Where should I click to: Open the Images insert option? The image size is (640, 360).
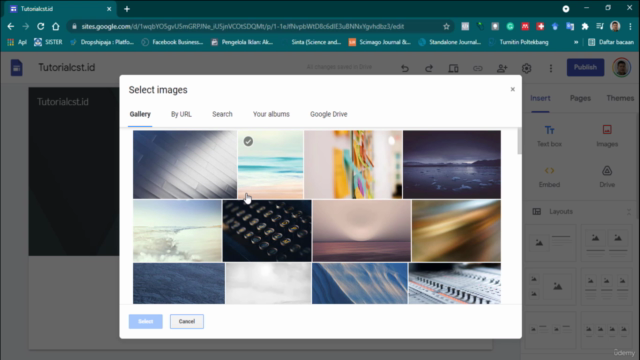click(607, 136)
